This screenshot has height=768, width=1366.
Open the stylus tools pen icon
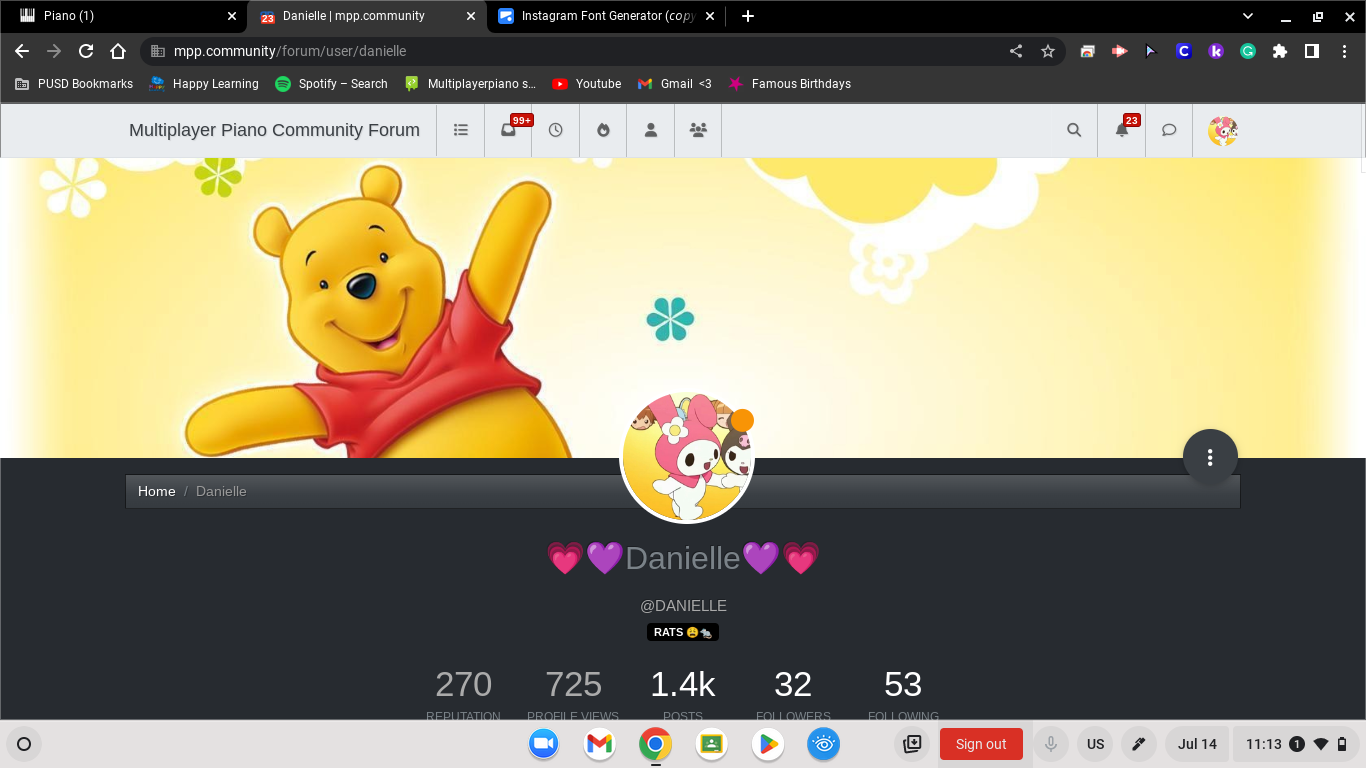pos(1138,744)
